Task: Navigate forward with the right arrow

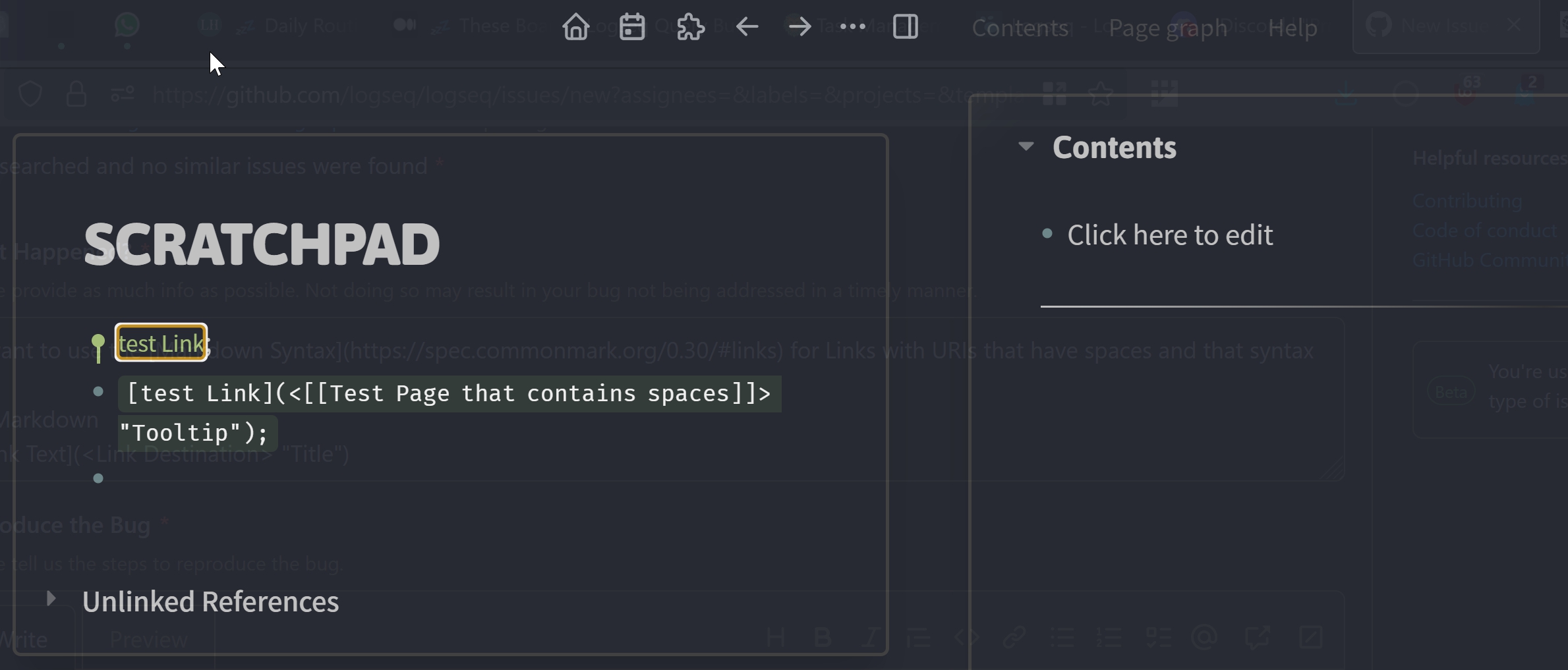Action: pyautogui.click(x=799, y=26)
